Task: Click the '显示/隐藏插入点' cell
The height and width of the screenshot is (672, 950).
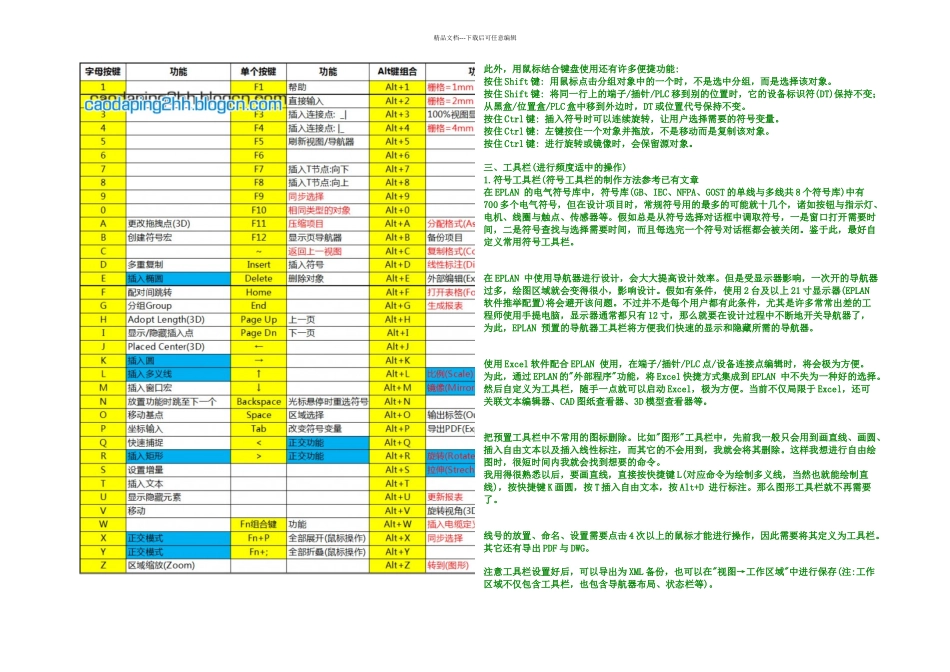Action: [178, 333]
